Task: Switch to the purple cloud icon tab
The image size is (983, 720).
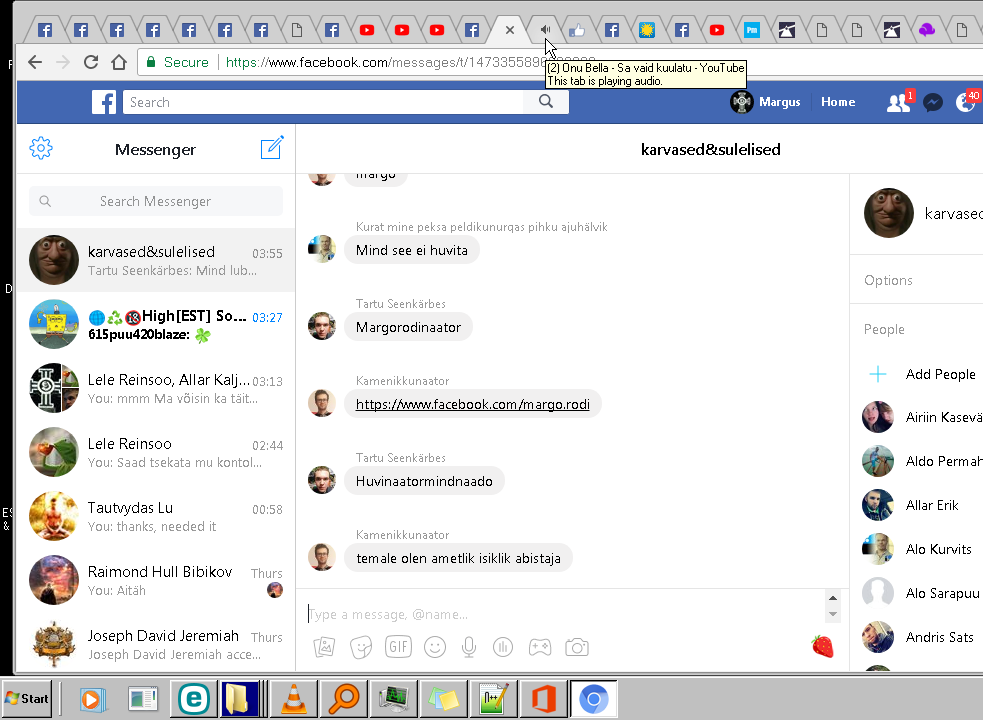Action: coord(927,29)
